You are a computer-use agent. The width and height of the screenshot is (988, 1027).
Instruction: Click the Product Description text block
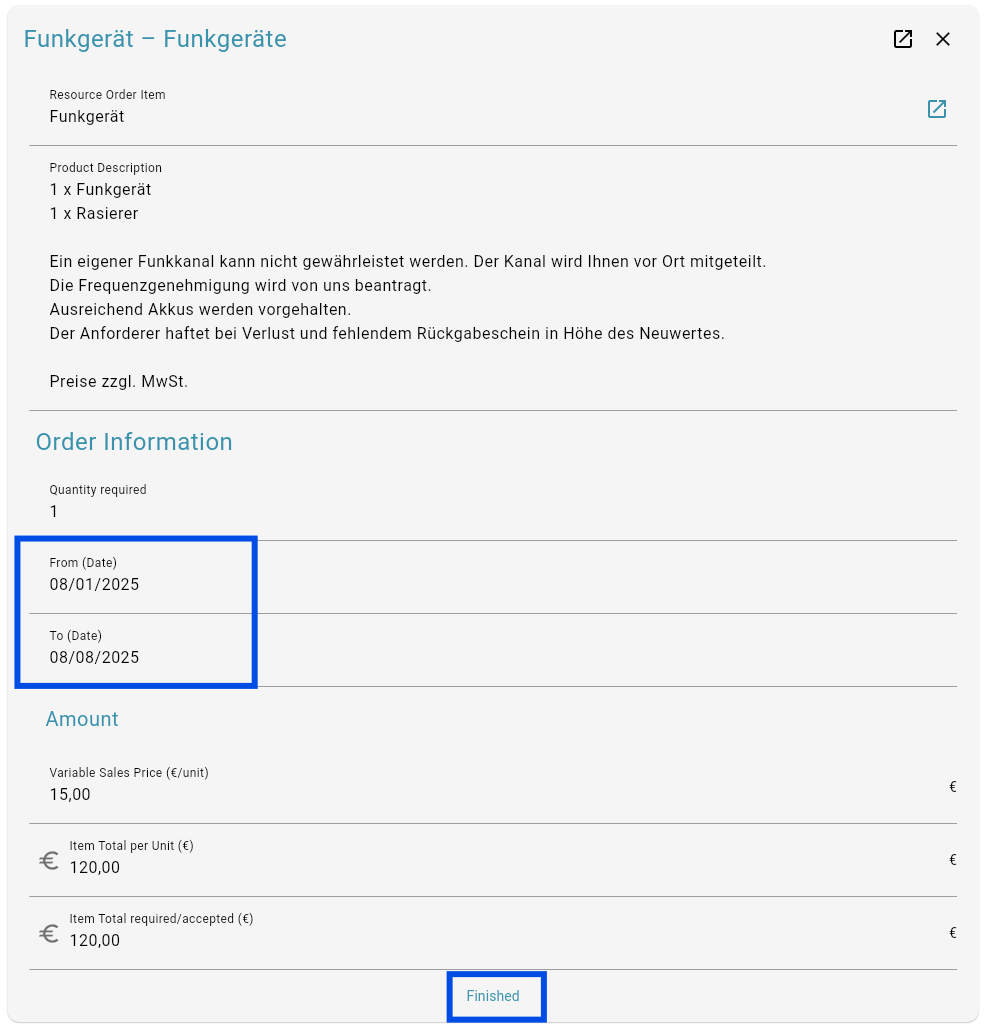(x=408, y=286)
